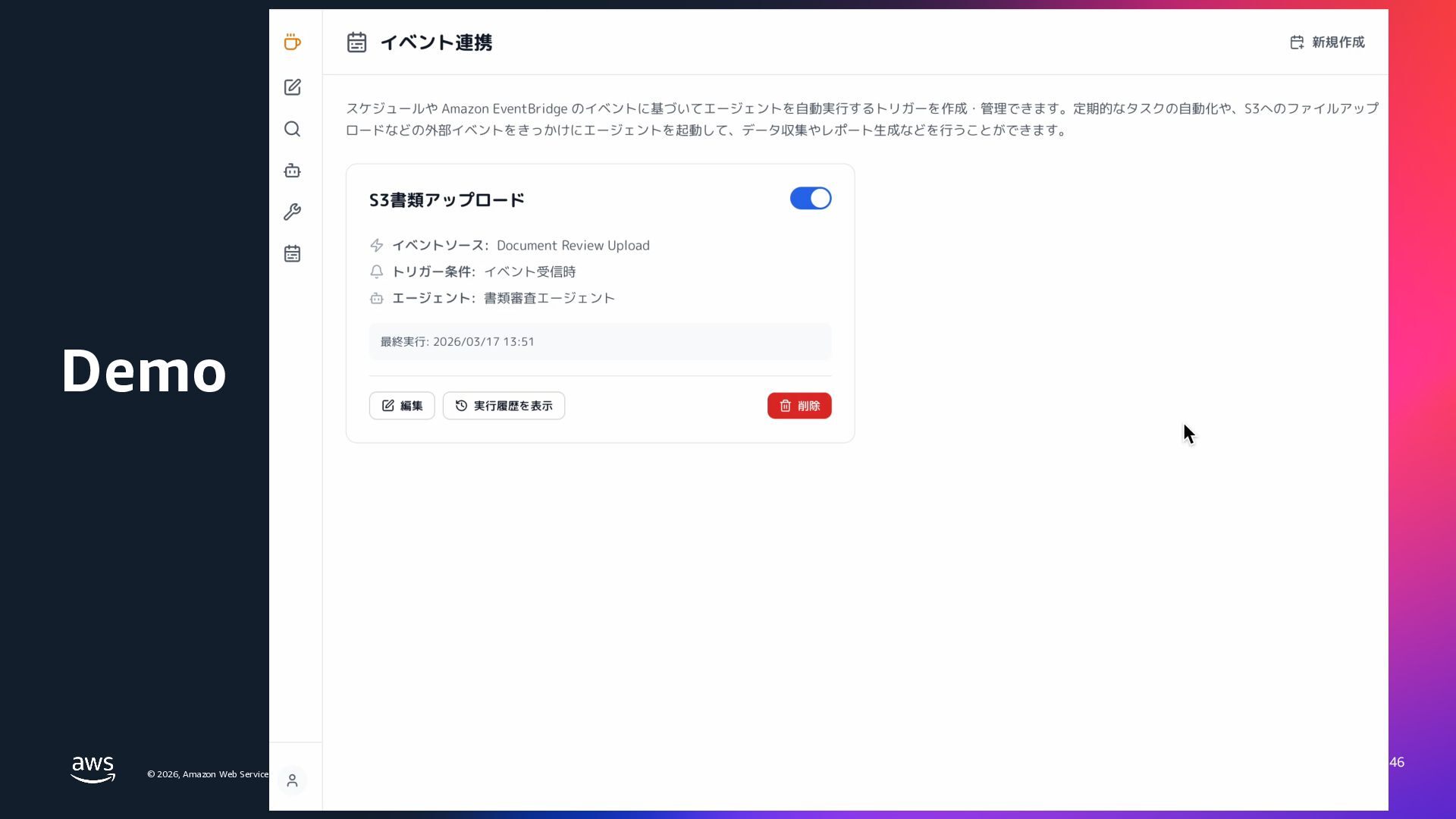Click the 書類審査エージェント agent name
Viewport: 1456px width, 819px height.
pyautogui.click(x=549, y=298)
